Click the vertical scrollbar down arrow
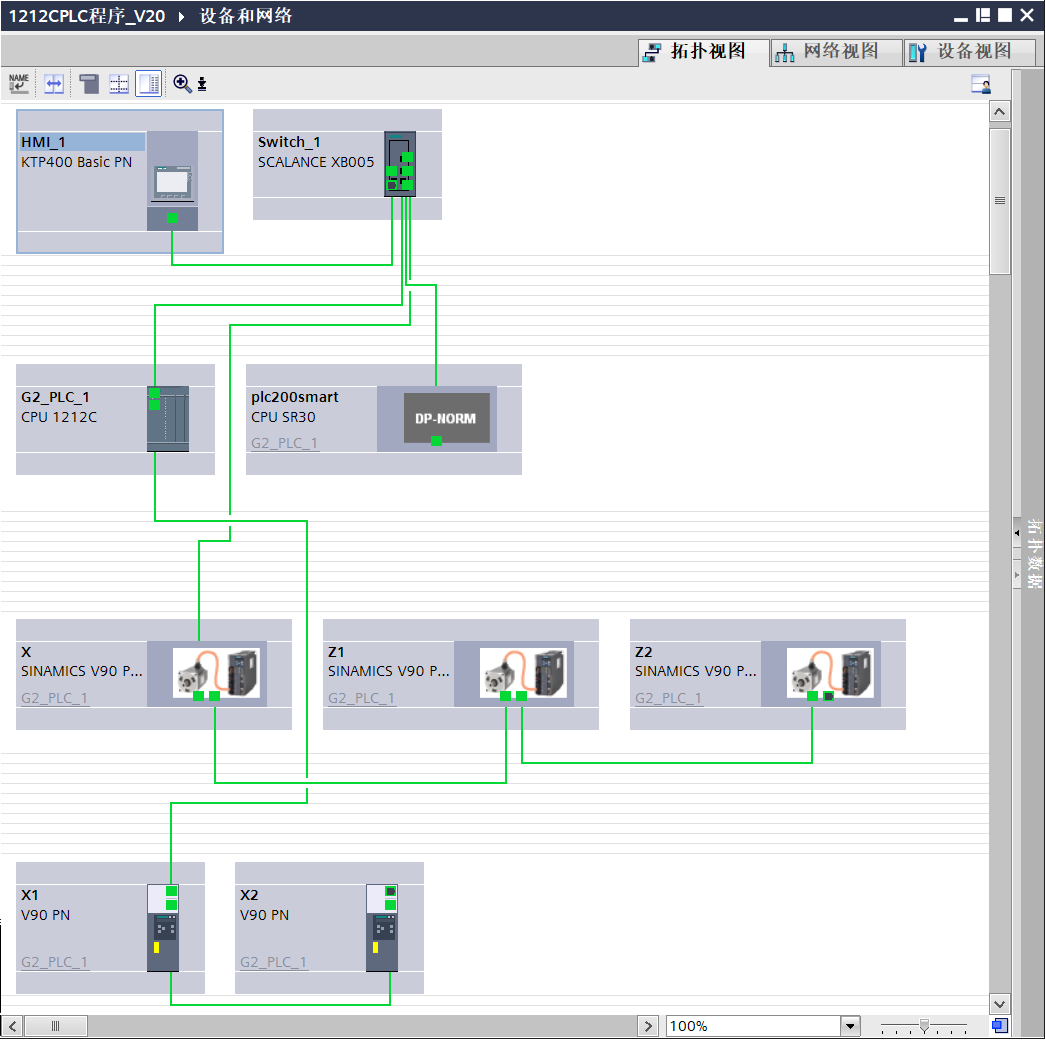The height and width of the screenshot is (1041, 1046). (999, 1003)
